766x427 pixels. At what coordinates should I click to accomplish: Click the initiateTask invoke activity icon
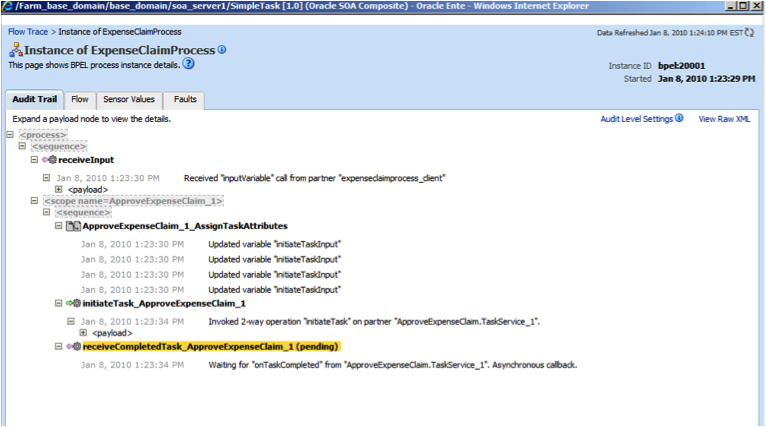click(x=73, y=303)
